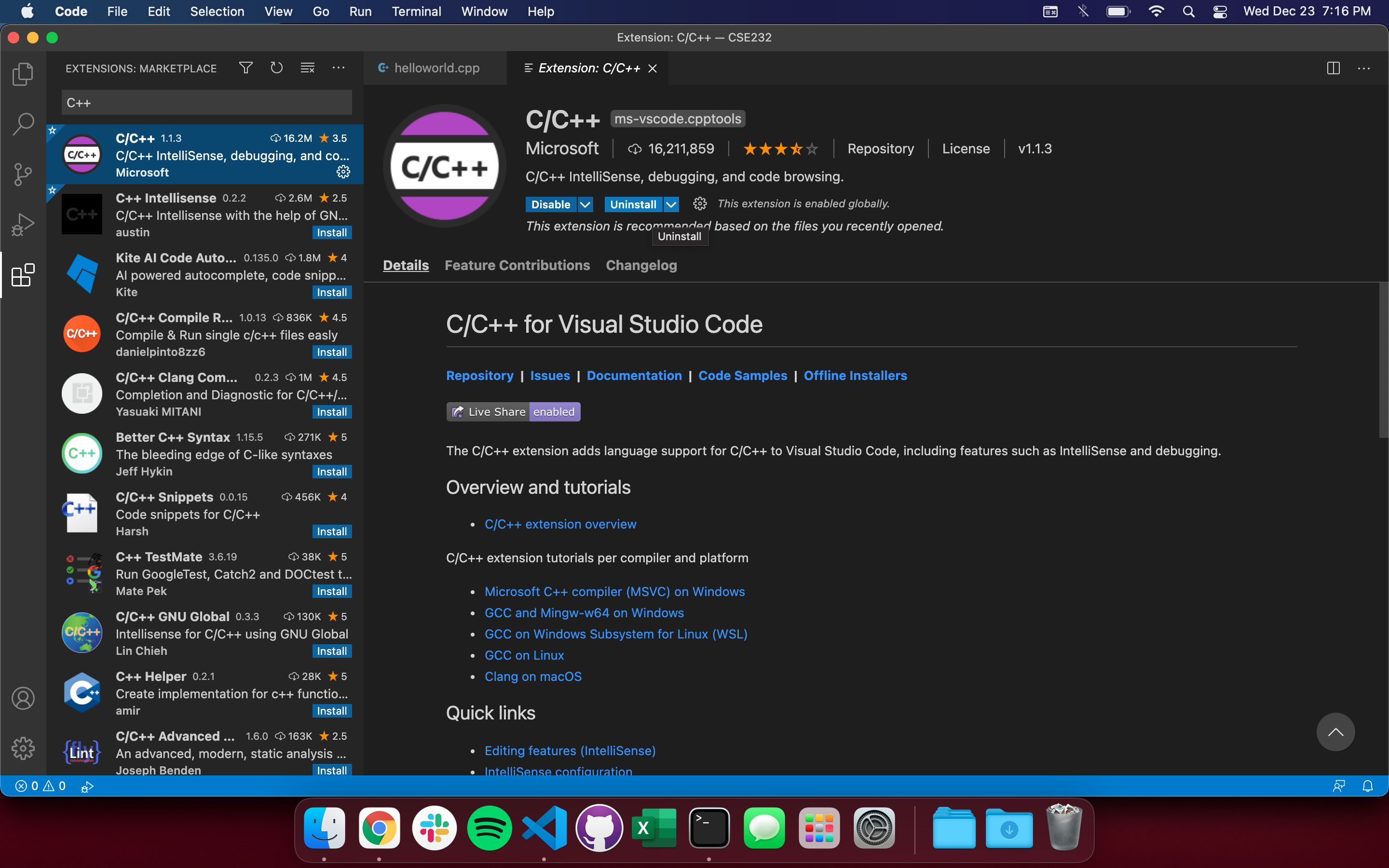Viewport: 1389px width, 868px height.
Task: Select the Details tab
Action: [406, 265]
